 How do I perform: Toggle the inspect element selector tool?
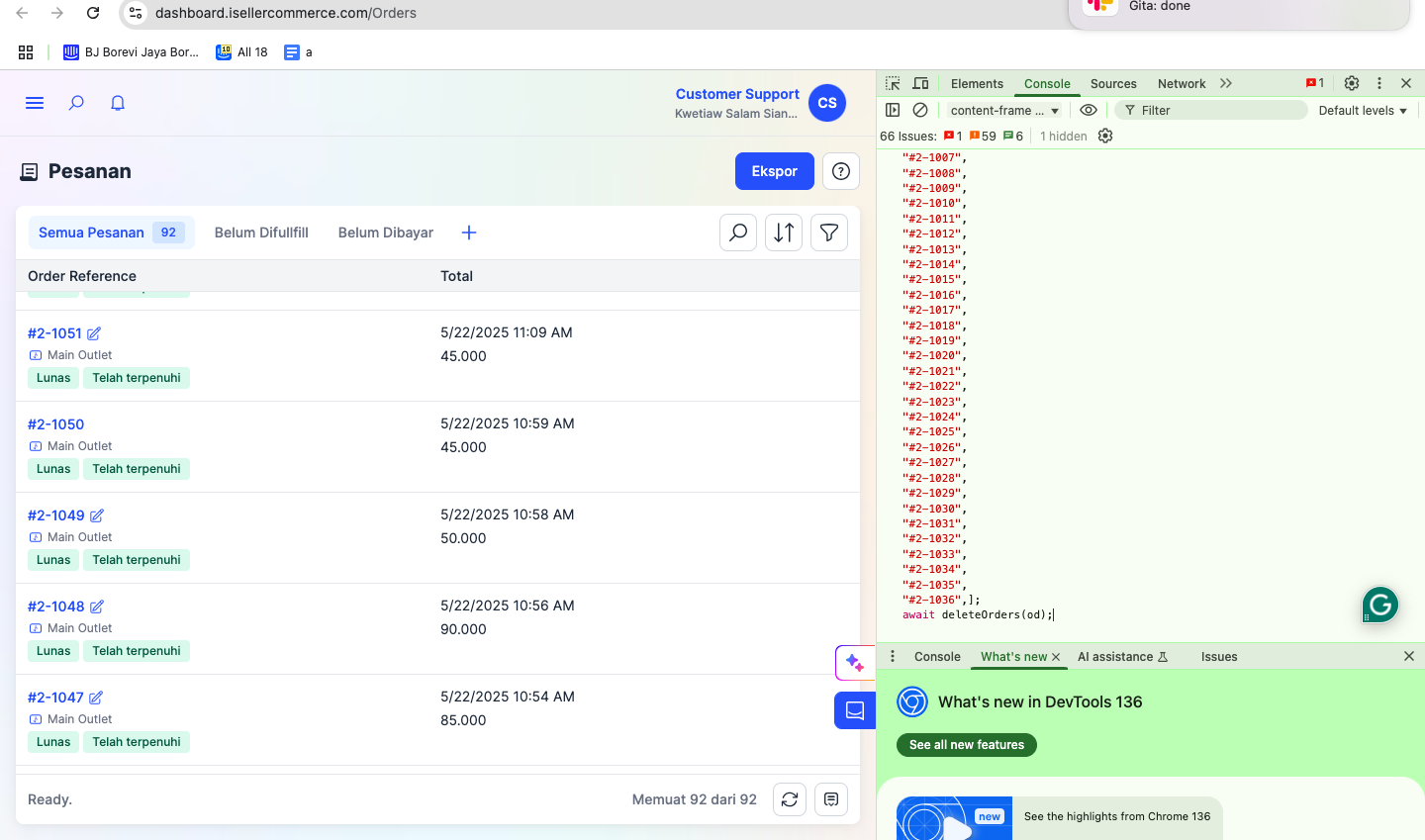(x=893, y=84)
